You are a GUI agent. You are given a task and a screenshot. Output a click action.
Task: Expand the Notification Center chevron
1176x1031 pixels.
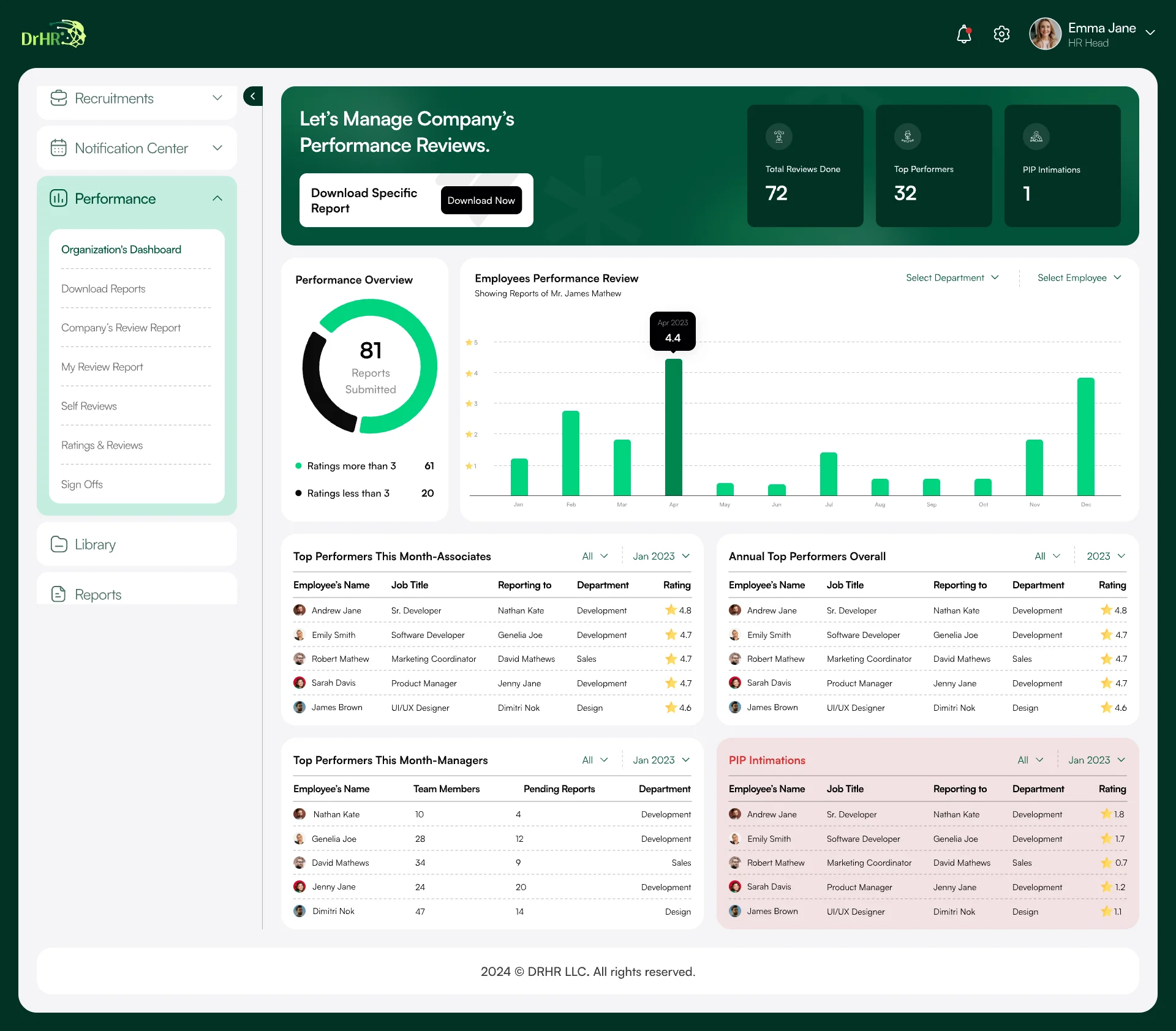pos(217,148)
